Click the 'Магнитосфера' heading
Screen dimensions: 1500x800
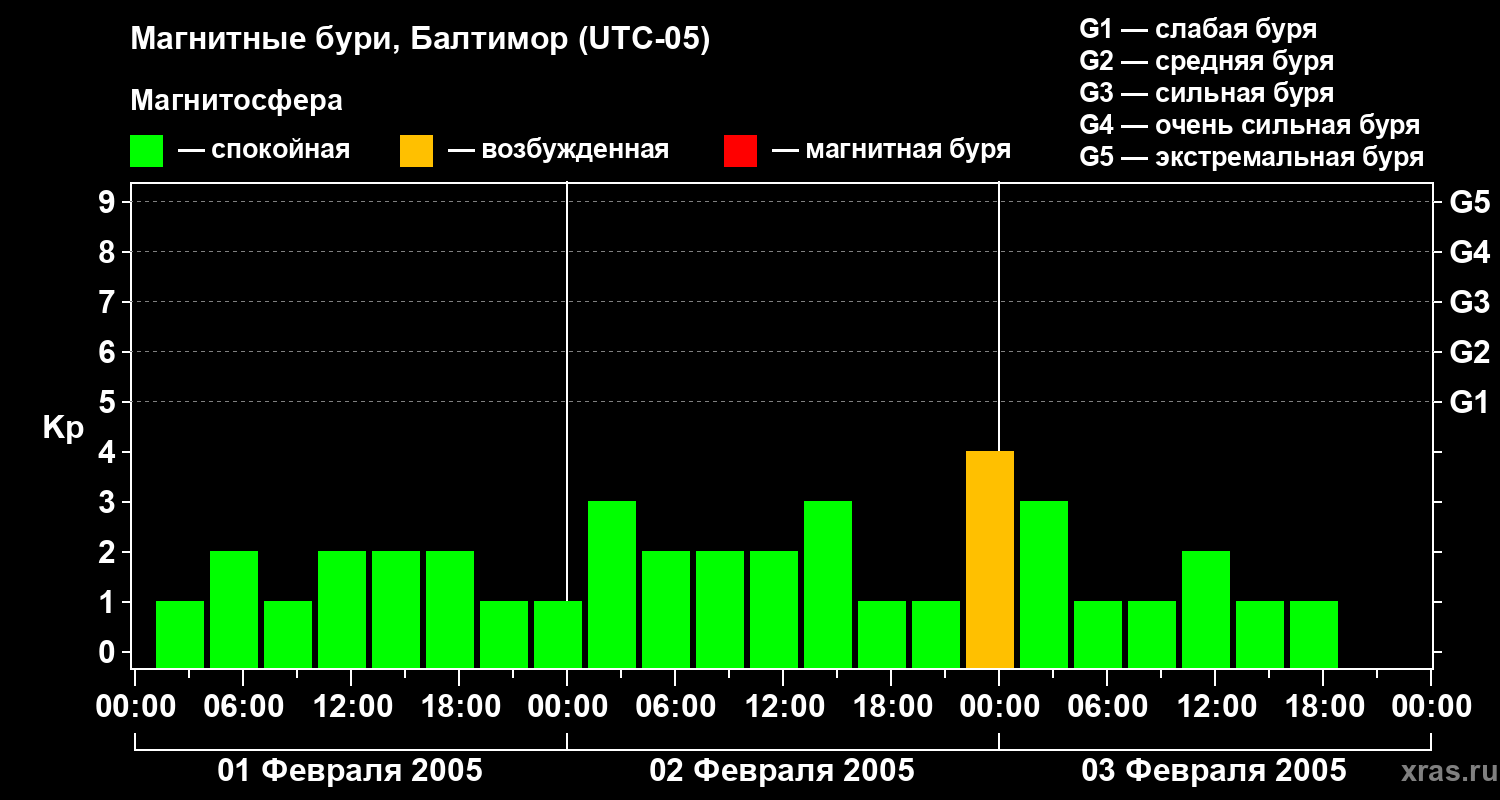pos(236,101)
